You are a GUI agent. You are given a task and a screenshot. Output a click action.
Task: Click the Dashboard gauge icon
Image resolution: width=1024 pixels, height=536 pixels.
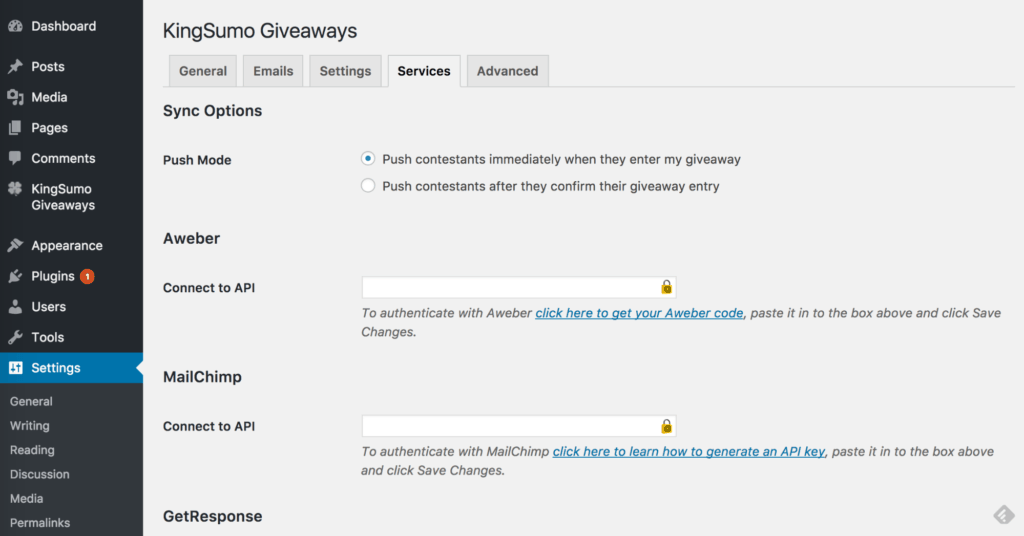point(15,26)
